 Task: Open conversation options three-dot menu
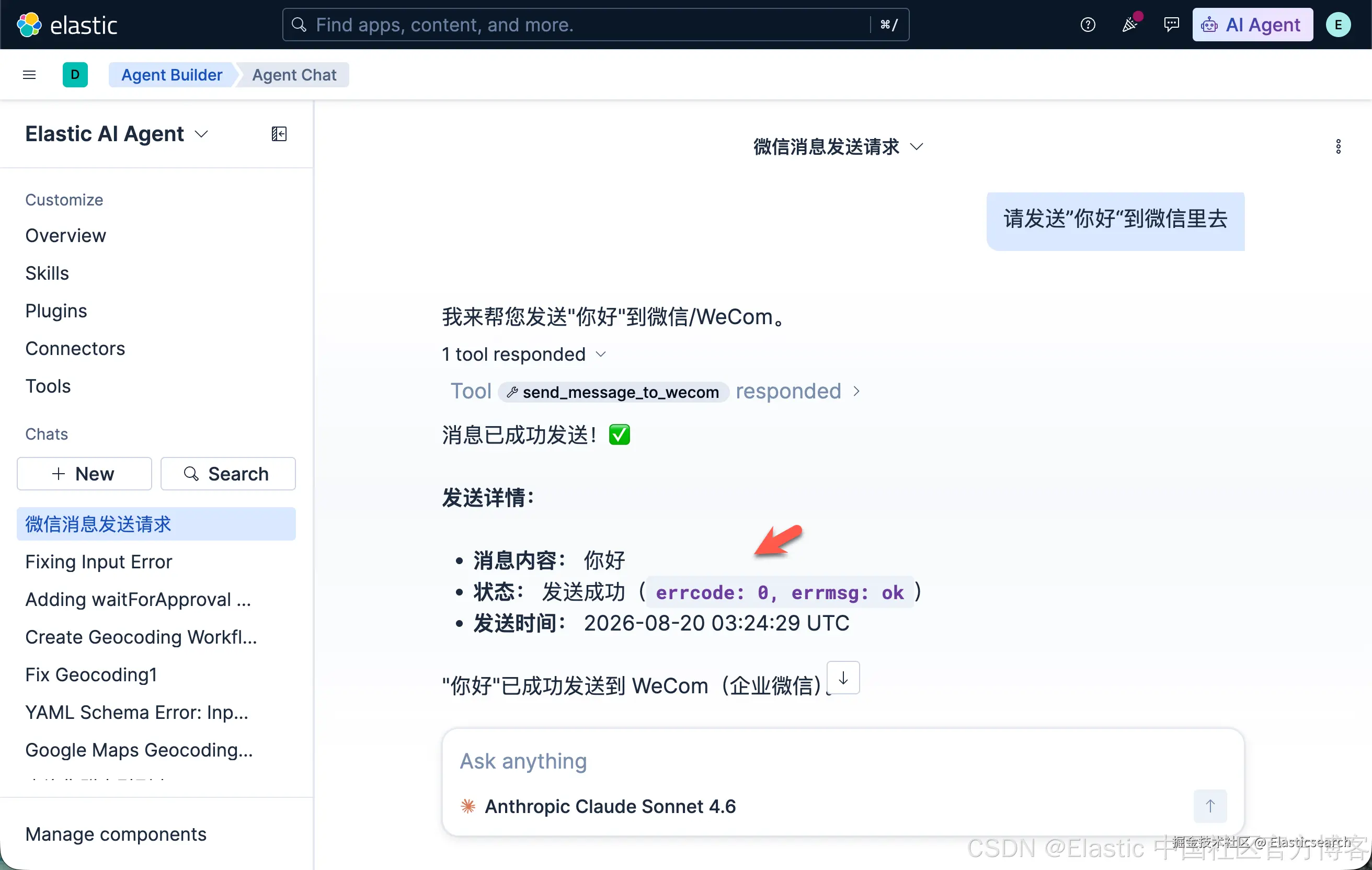coord(1339,146)
